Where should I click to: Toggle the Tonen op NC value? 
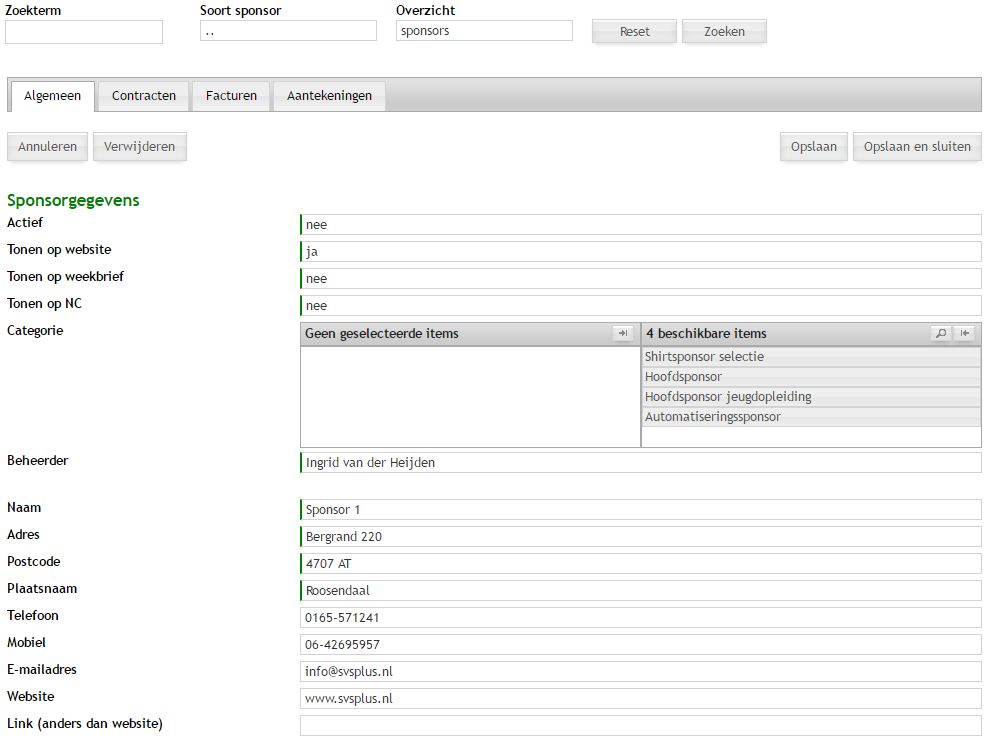[x=640, y=306]
